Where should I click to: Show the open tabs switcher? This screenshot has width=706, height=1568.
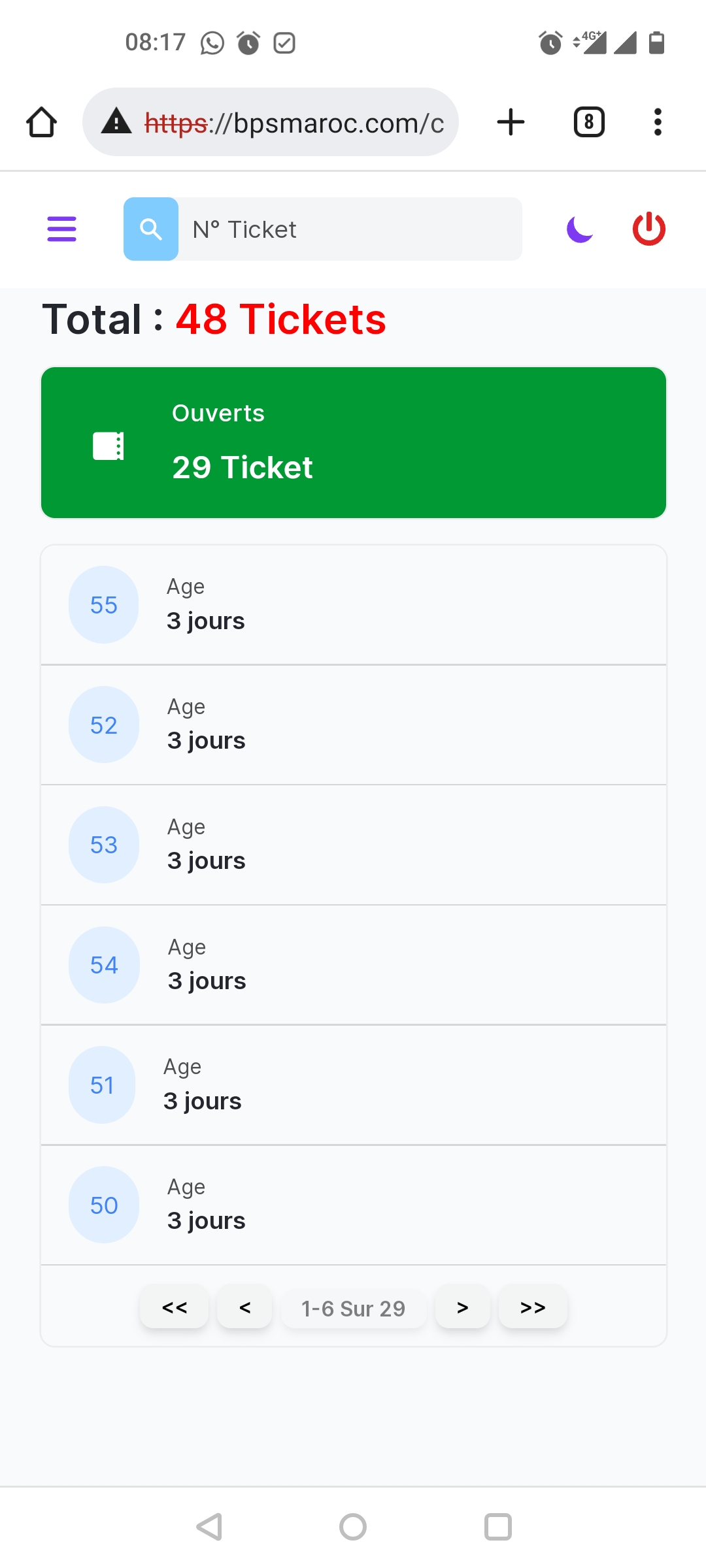point(589,122)
